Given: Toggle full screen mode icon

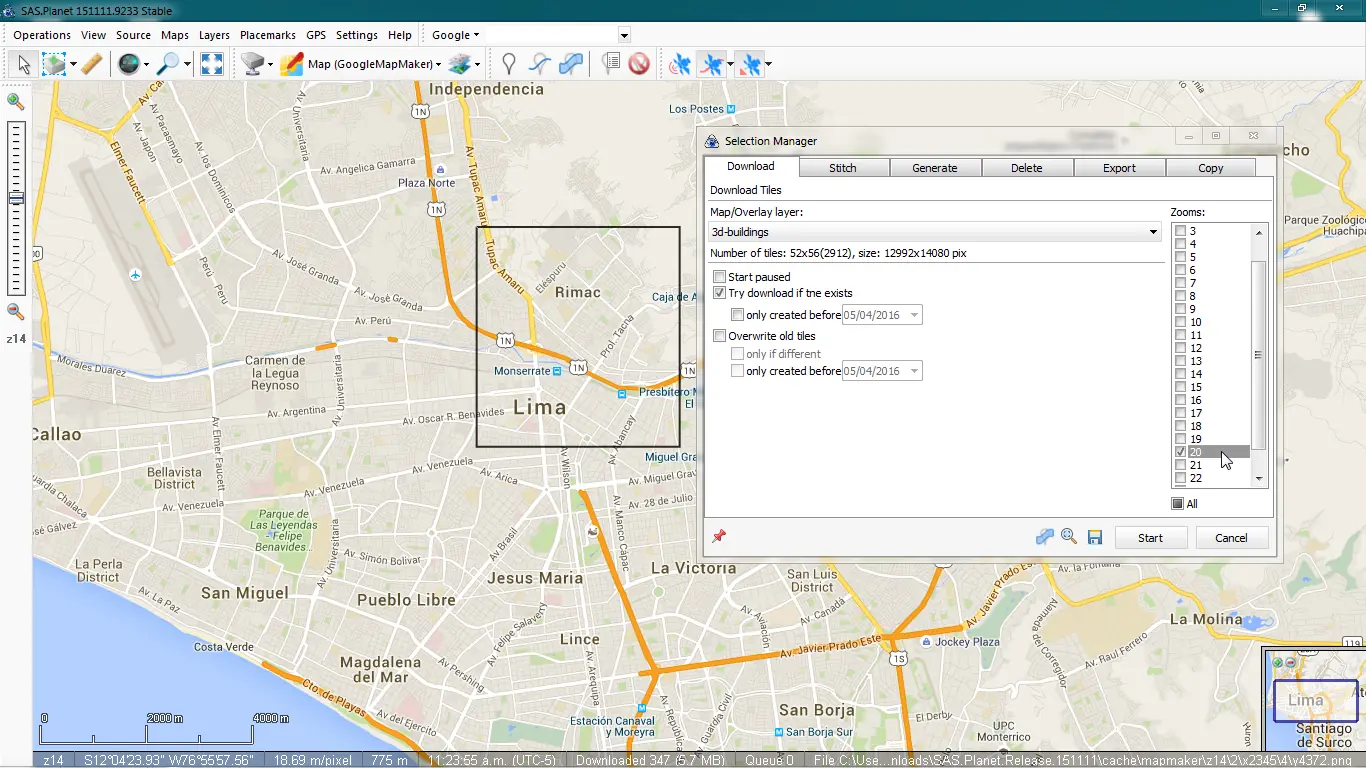Looking at the screenshot, I should pyautogui.click(x=212, y=64).
